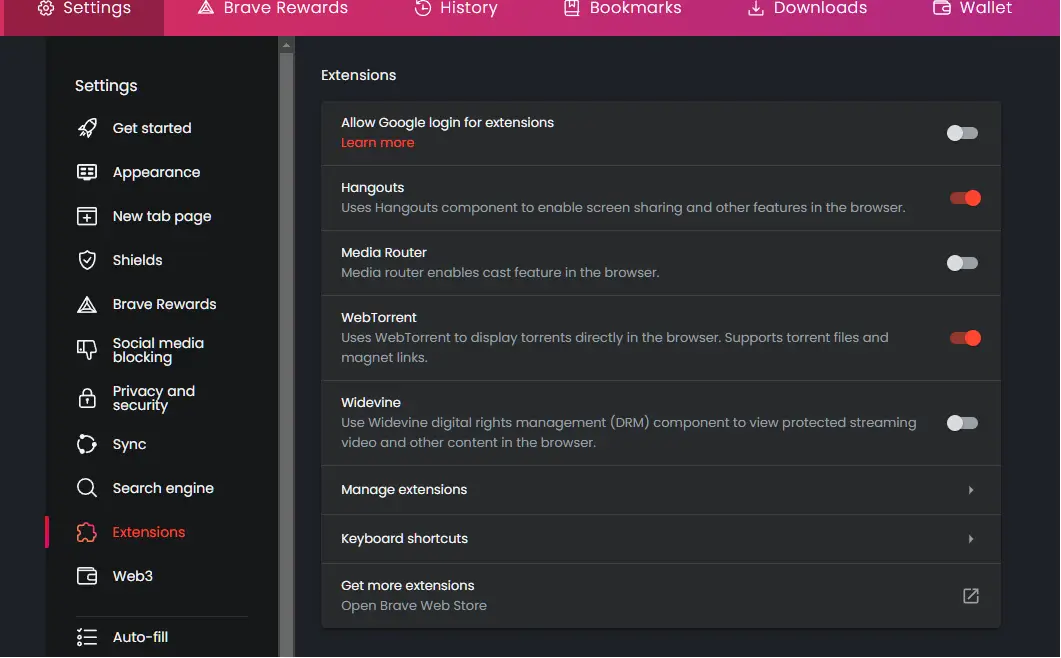Go to Web3 settings section

(132, 576)
